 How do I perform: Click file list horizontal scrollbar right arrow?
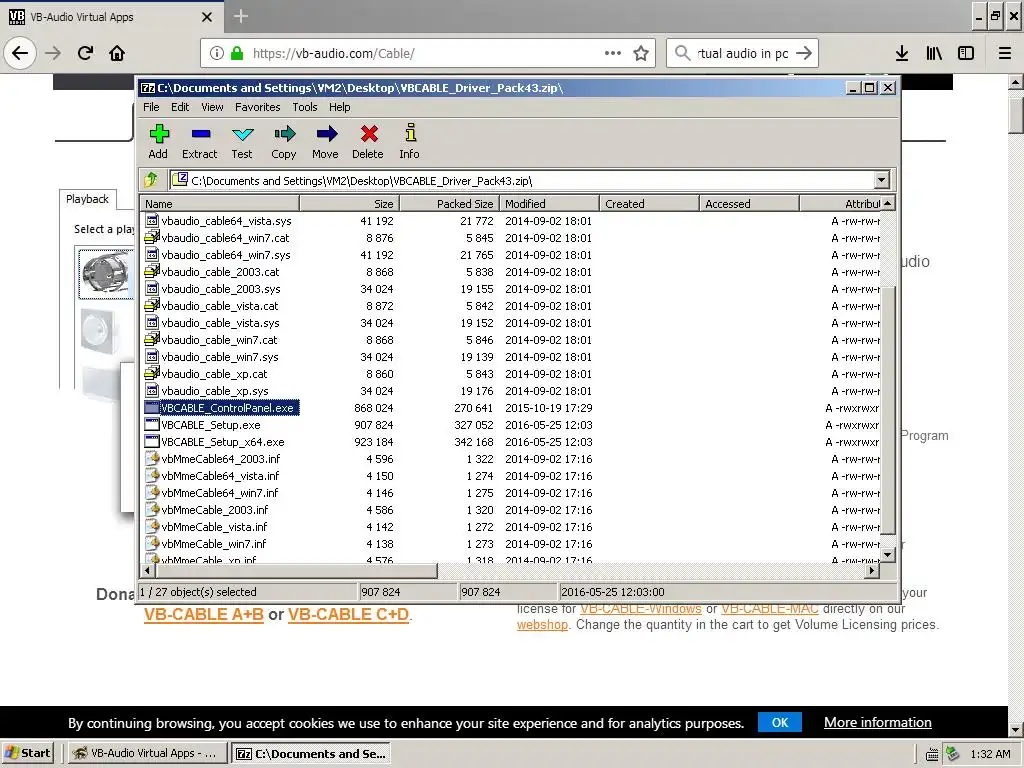[872, 571]
